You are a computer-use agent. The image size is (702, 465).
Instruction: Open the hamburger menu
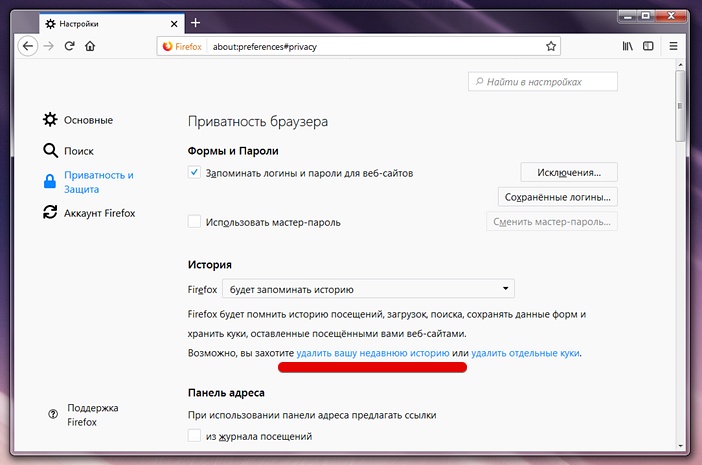click(x=673, y=46)
